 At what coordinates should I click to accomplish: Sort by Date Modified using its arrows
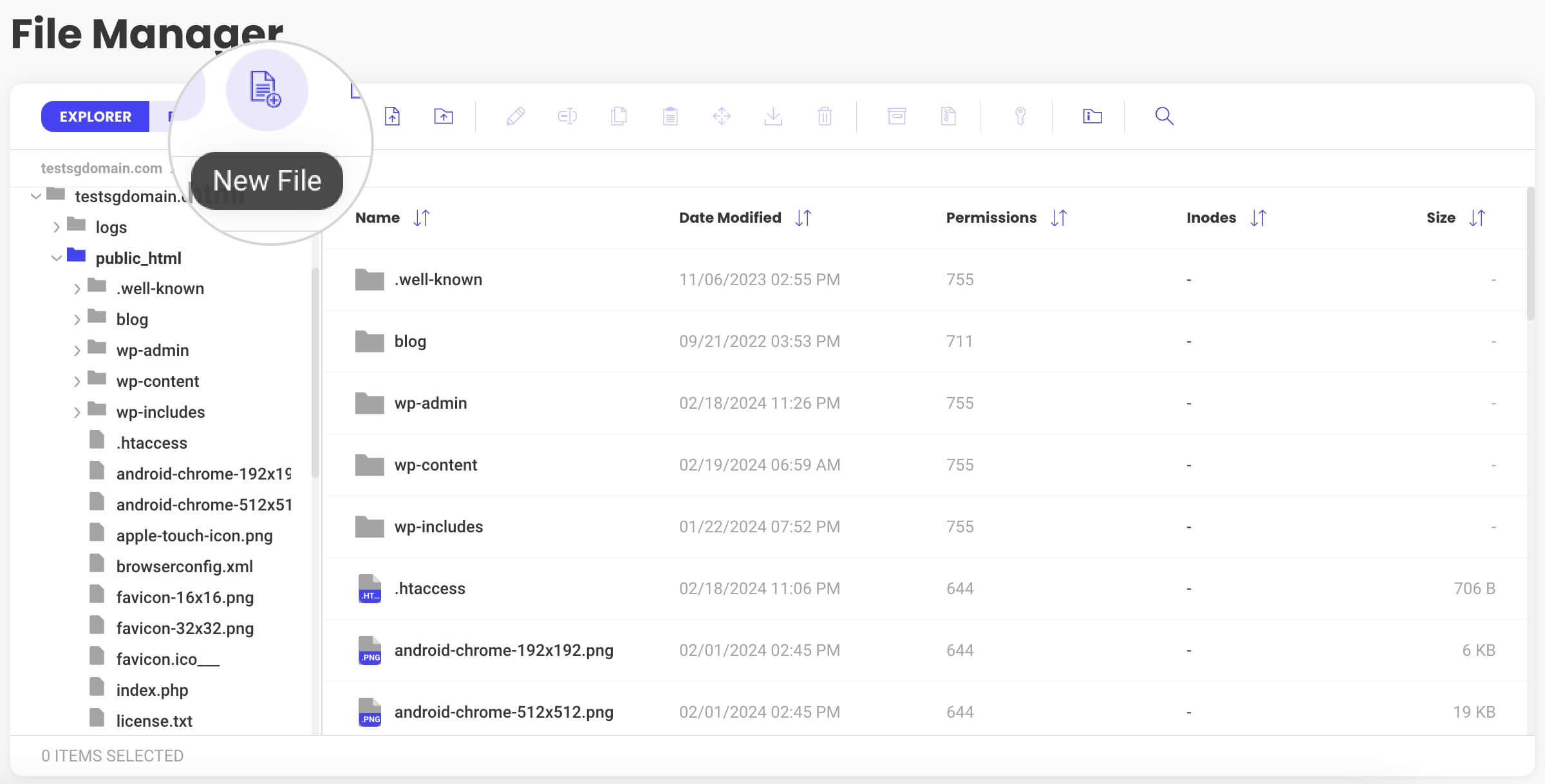pyautogui.click(x=803, y=218)
